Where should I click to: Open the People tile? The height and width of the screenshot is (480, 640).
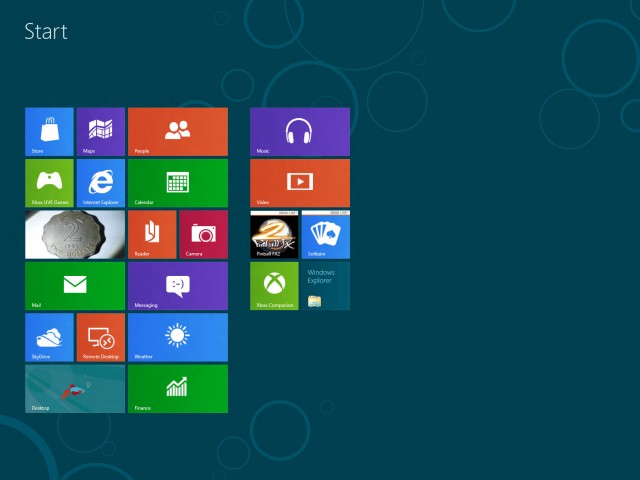tap(178, 132)
